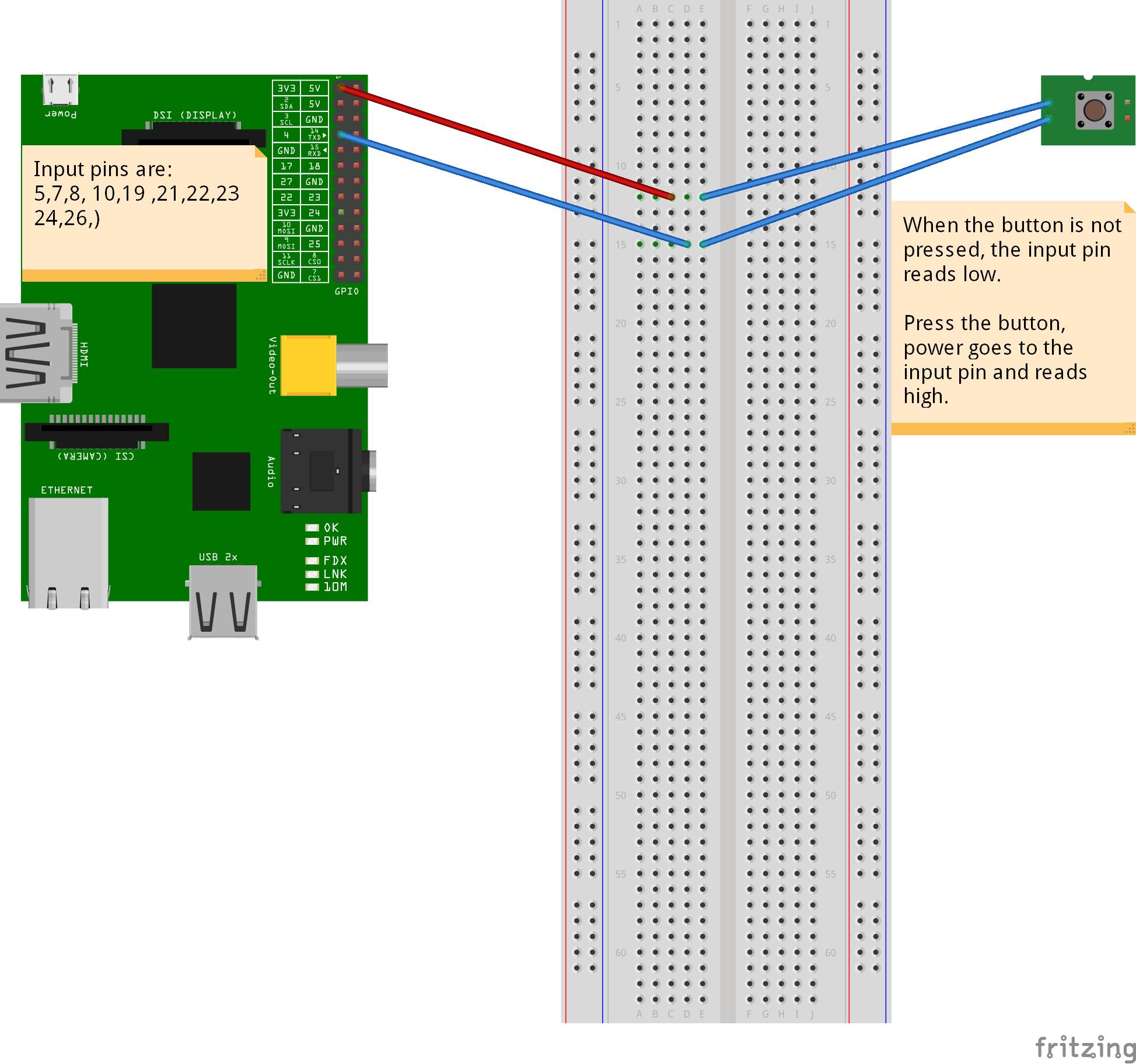1136x1064 pixels.
Task: Click the yellow Video-Out RCA connector
Action: pos(334,366)
